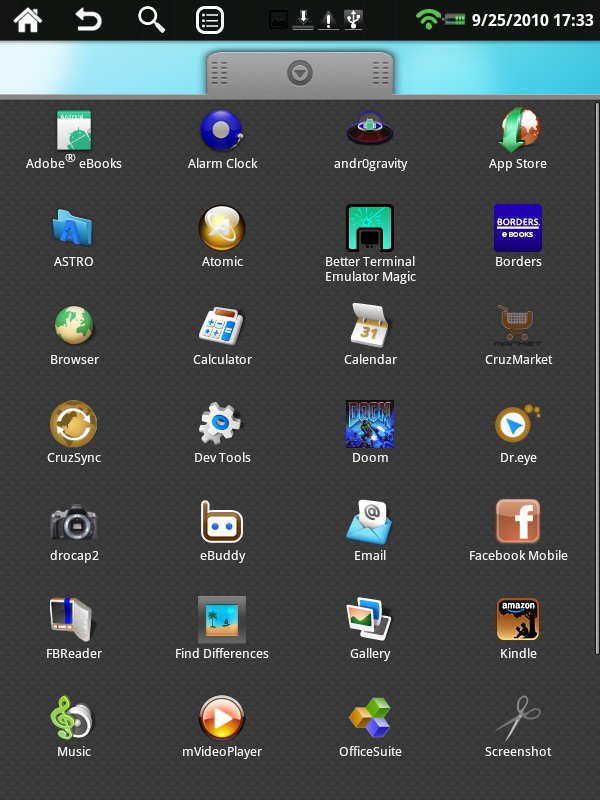Screen dimensions: 600x800
Task: Tap the Menu list button in top bar
Action: click(x=210, y=20)
